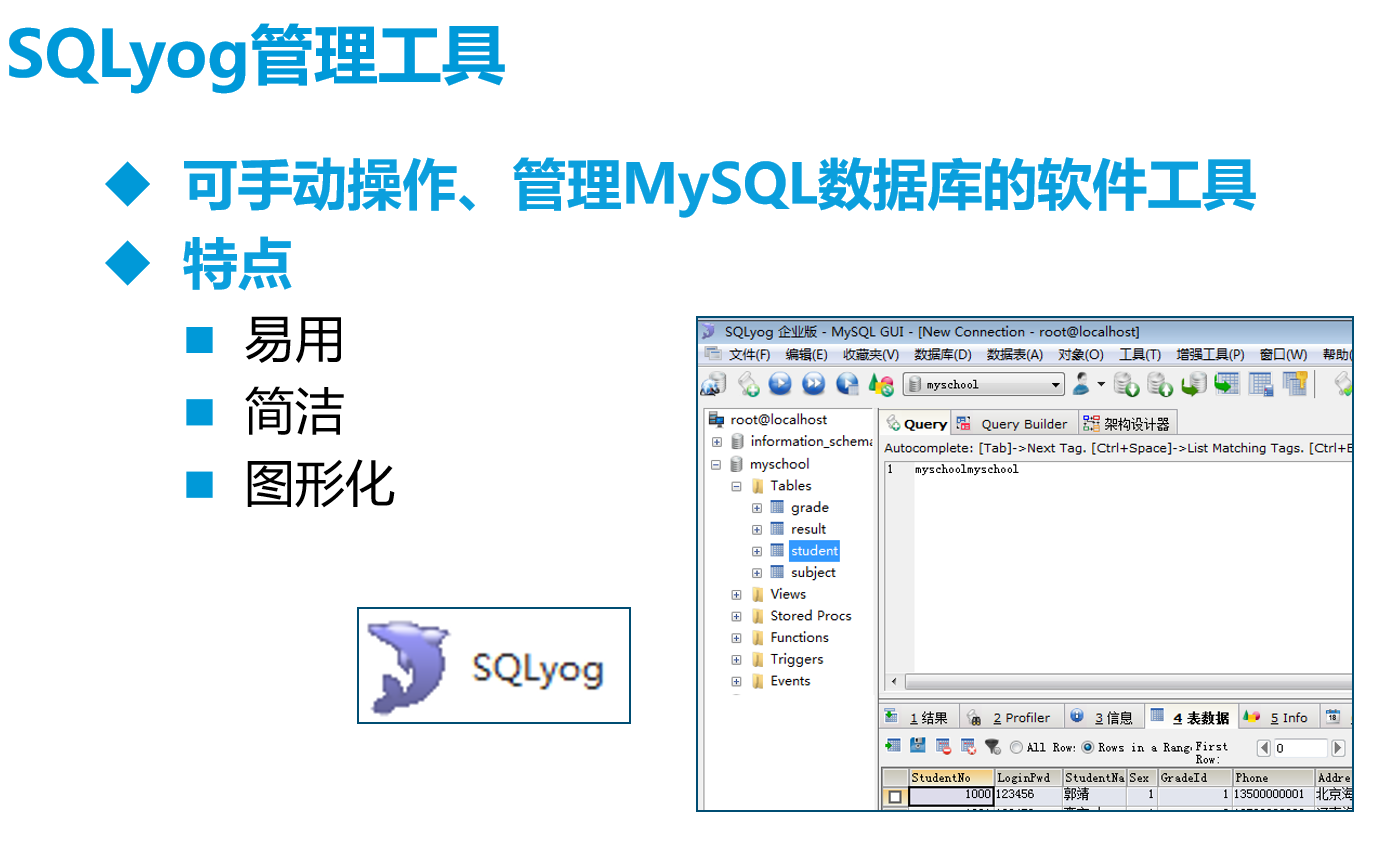Click the SQLyog title bar dolphin icon
Viewport: 1390px width, 859px height.
(709, 332)
